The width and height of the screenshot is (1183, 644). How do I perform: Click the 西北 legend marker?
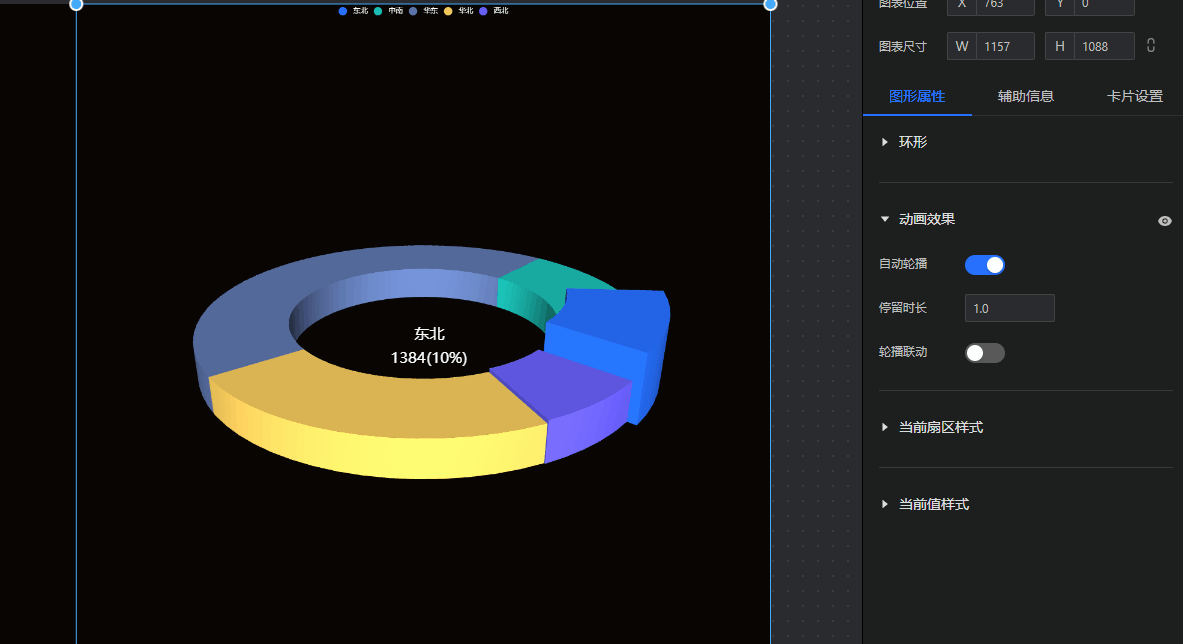click(485, 11)
